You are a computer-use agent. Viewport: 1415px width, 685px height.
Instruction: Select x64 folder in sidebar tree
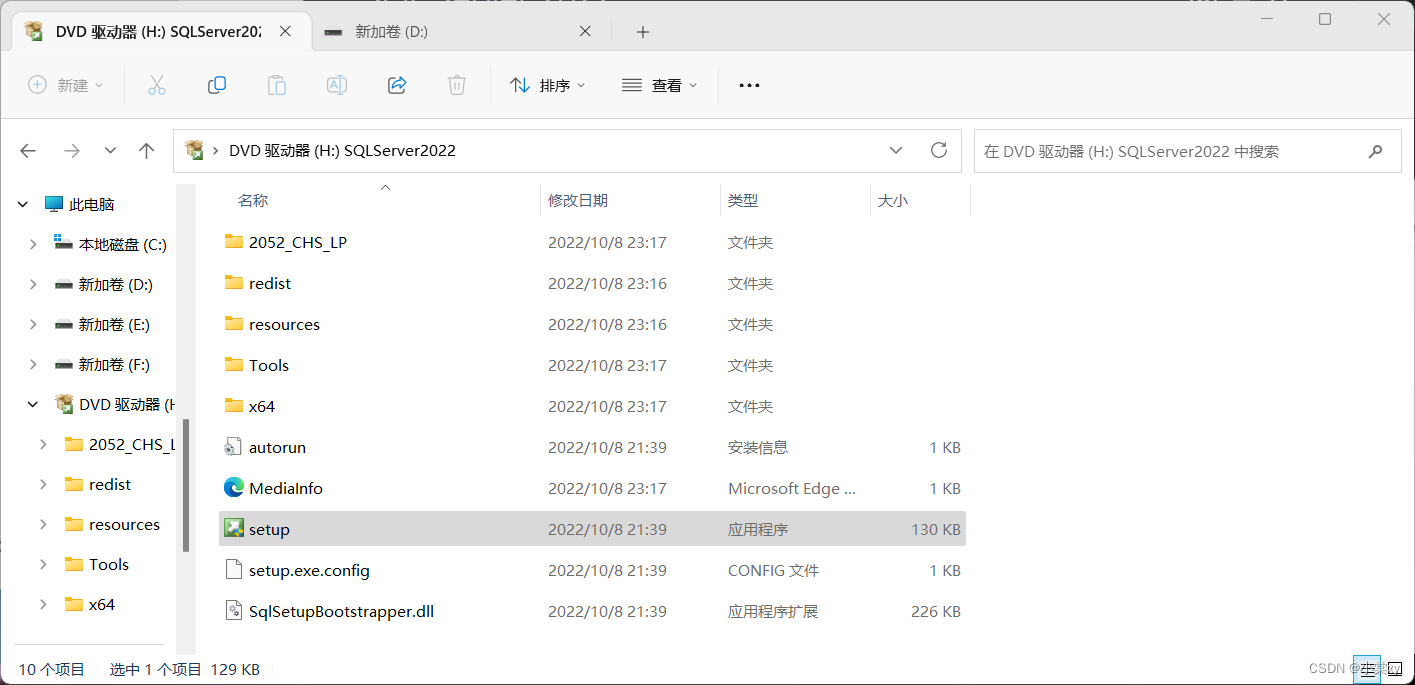point(102,604)
